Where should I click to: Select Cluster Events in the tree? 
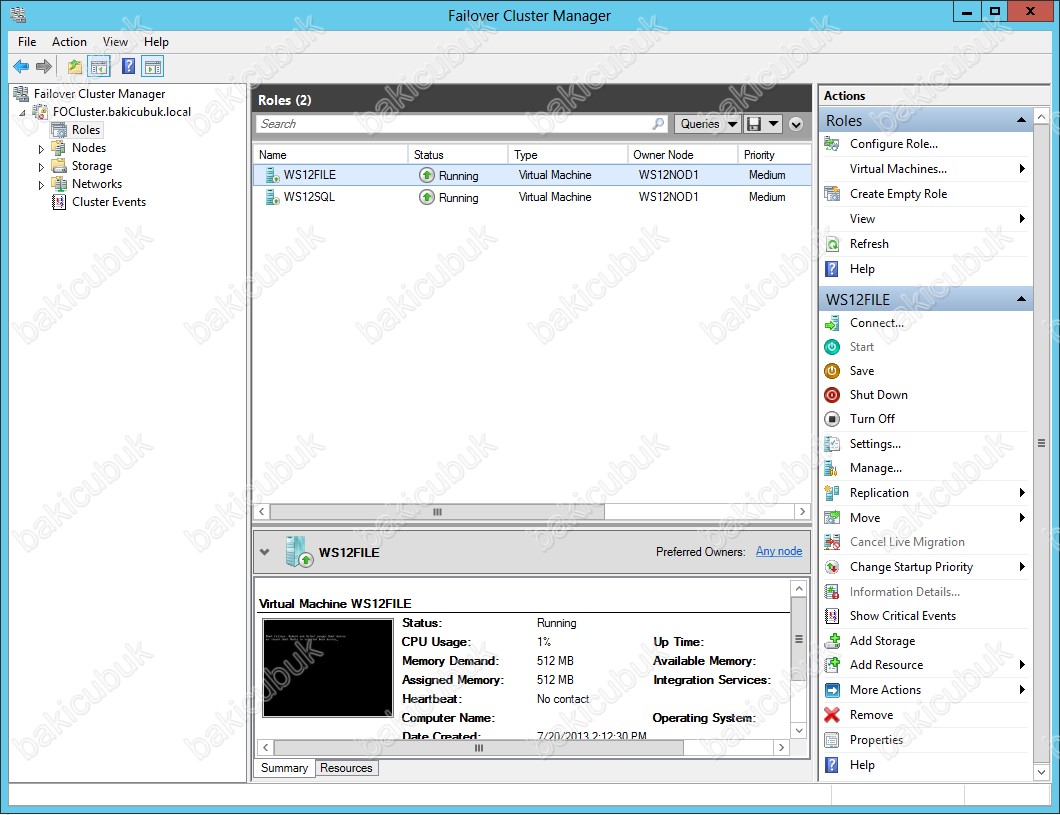(x=109, y=202)
